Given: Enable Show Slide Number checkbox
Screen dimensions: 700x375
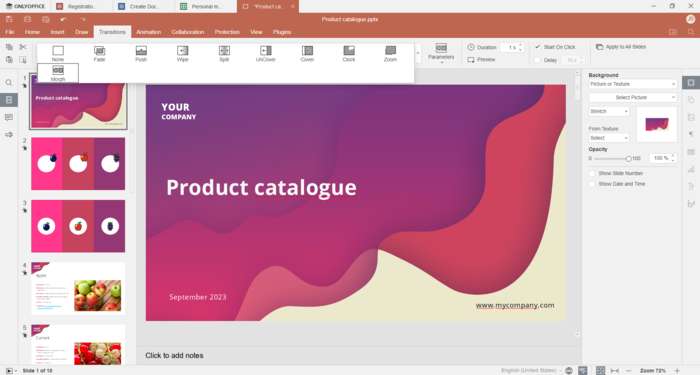Looking at the screenshot, I should tap(592, 173).
